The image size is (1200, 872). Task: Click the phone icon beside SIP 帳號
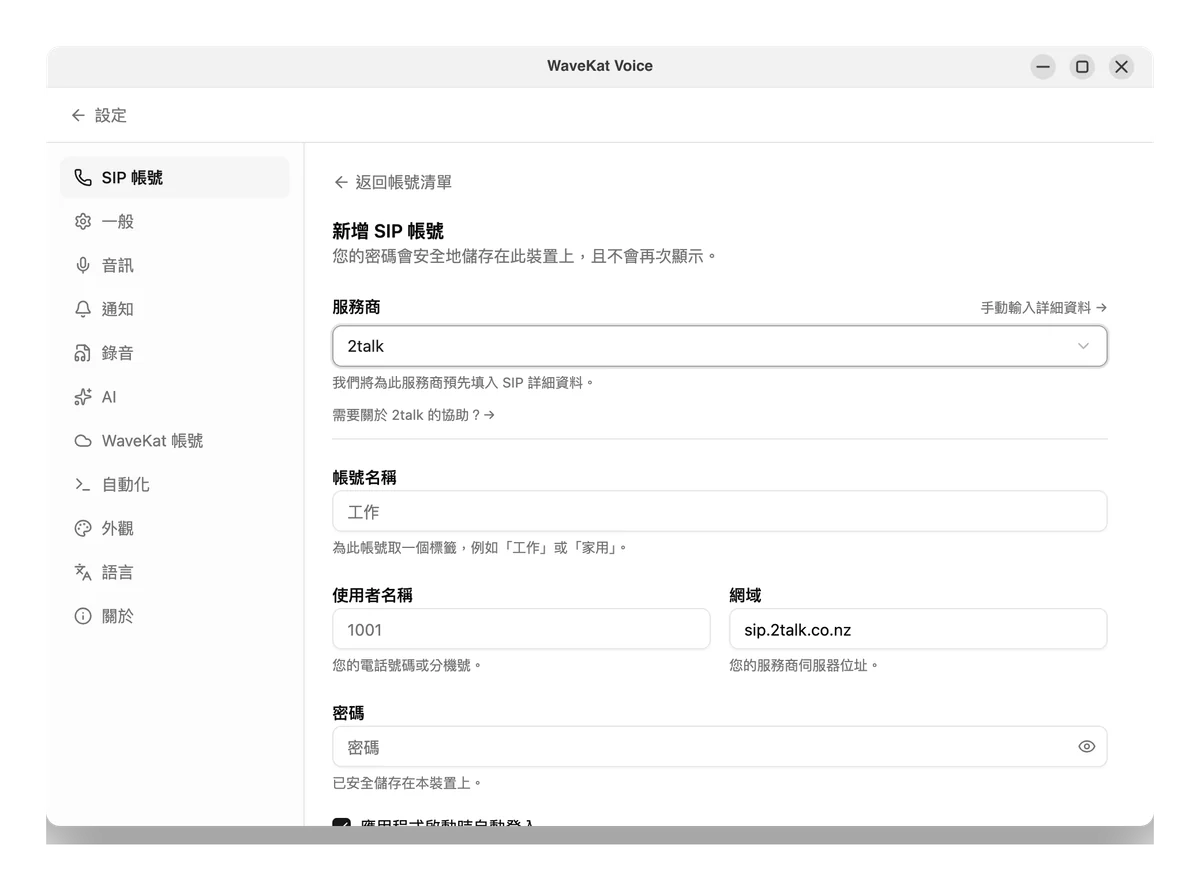83,178
